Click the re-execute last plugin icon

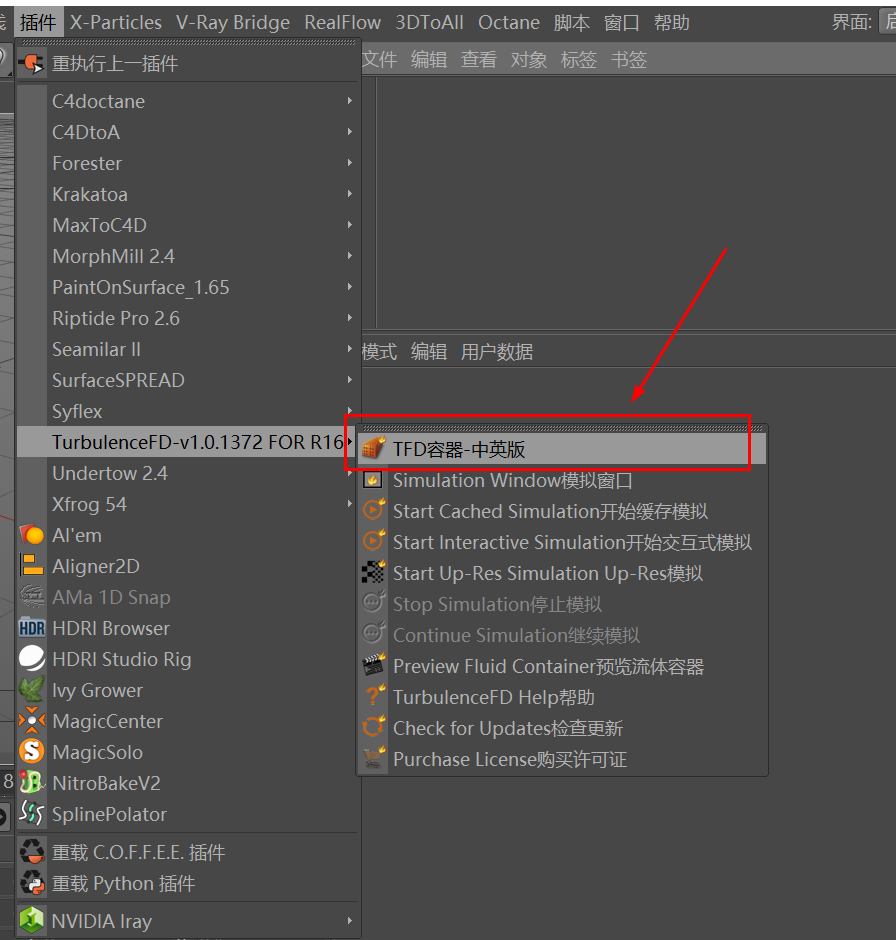click(x=32, y=63)
